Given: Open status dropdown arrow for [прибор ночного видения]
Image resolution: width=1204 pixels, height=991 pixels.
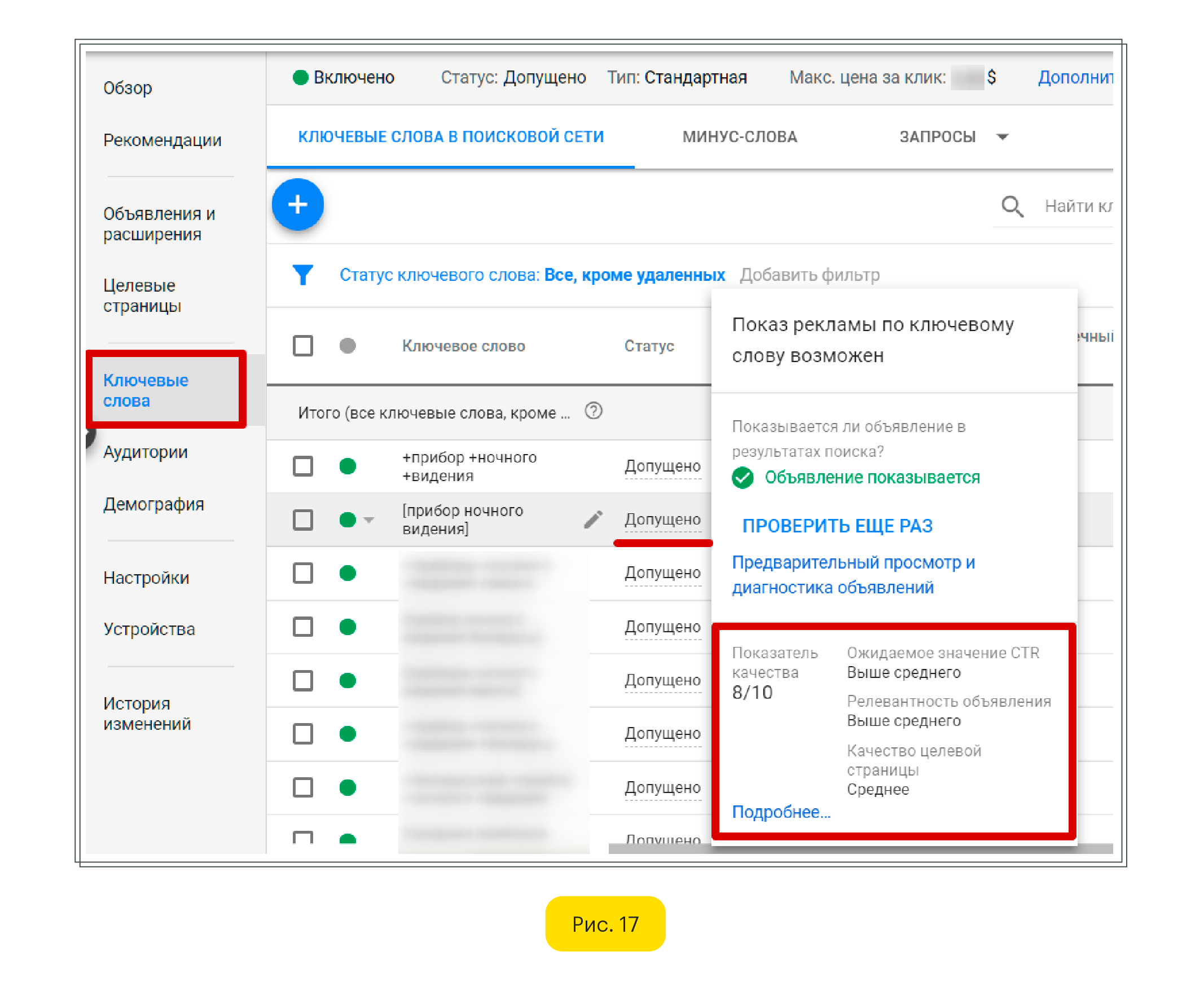Looking at the screenshot, I should pos(369,520).
